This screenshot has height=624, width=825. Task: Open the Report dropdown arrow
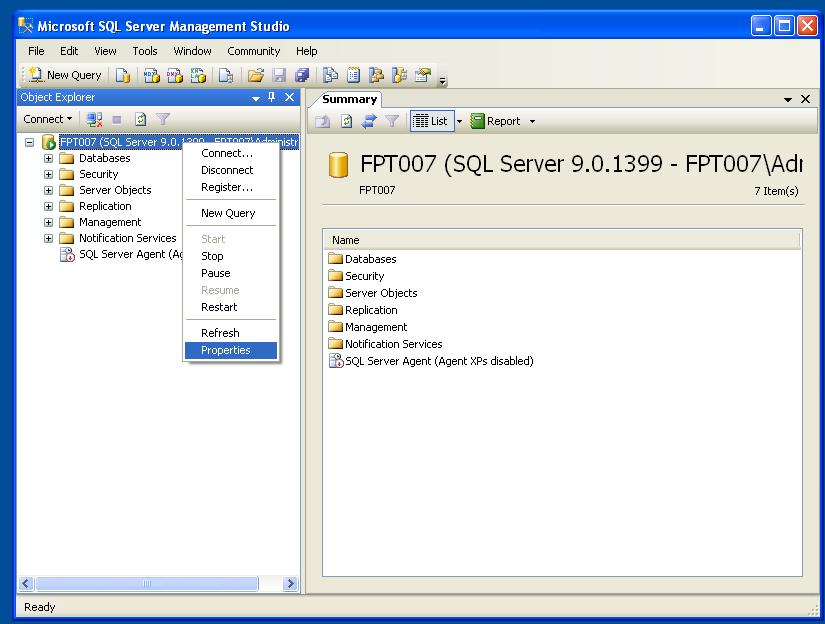coord(532,122)
